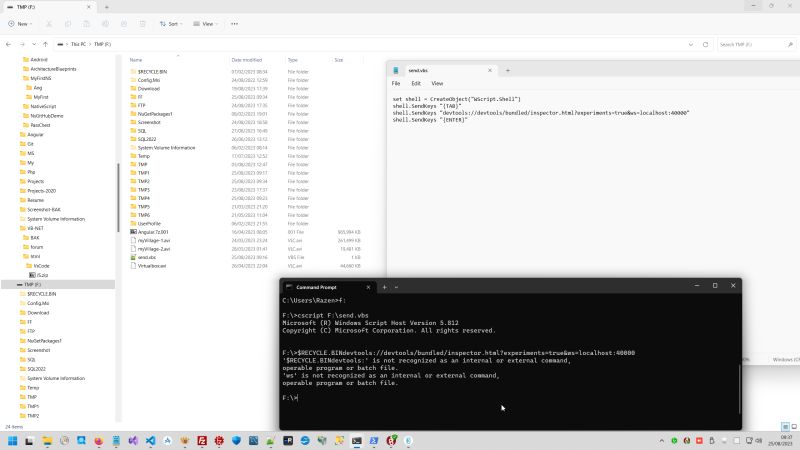The image size is (800, 450).
Task: Open the View dropdown in File Explorer toolbar
Action: click(x=205, y=24)
